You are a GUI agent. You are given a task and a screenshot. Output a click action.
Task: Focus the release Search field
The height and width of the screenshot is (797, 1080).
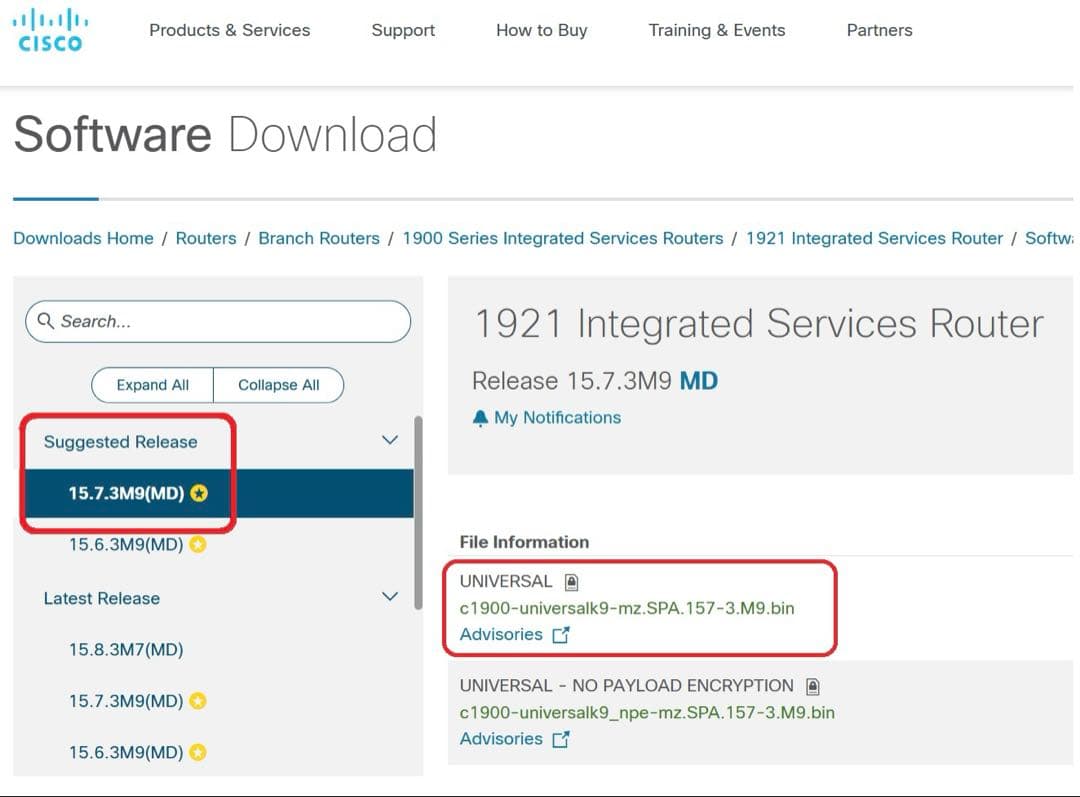(x=218, y=322)
